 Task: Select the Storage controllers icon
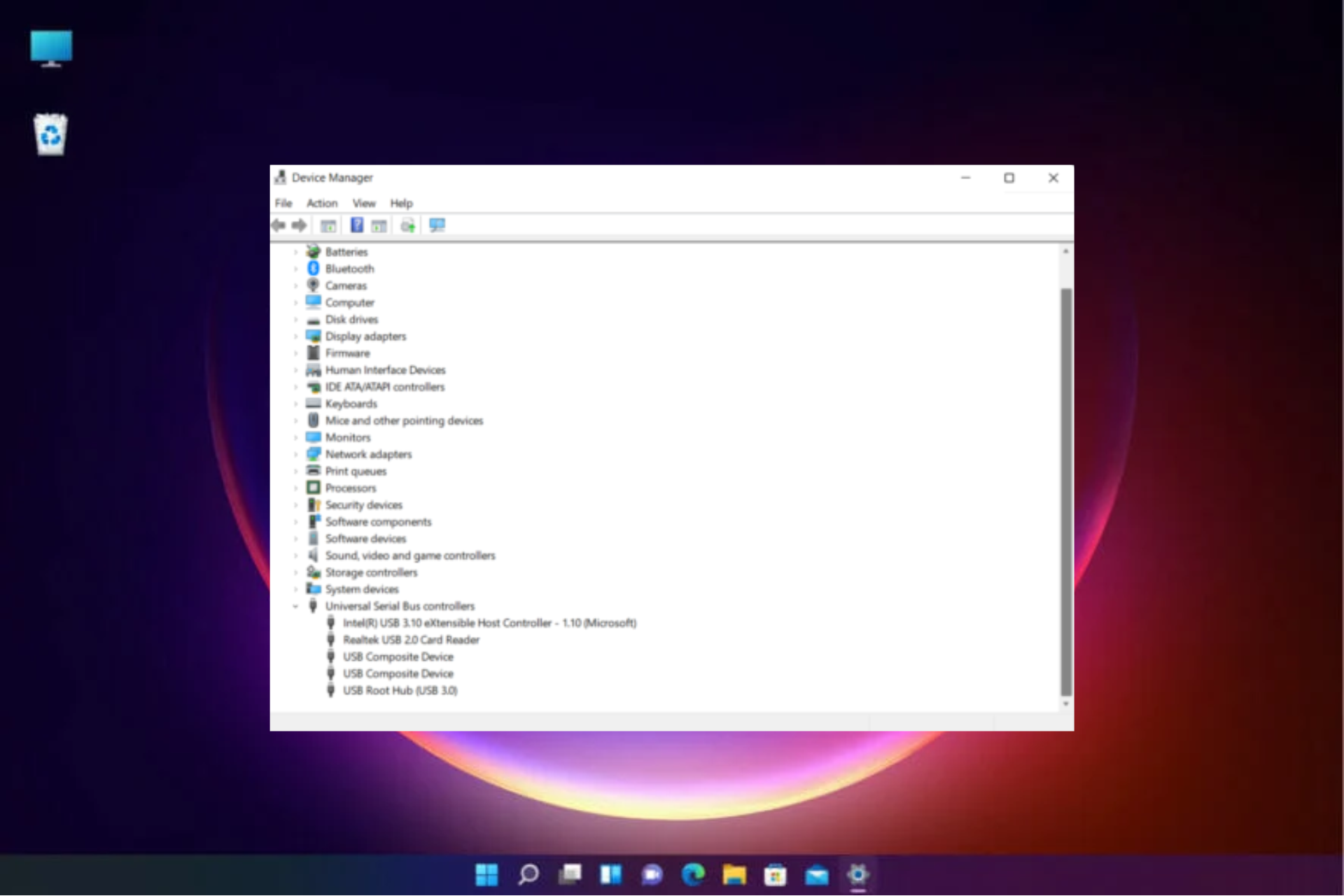[314, 572]
